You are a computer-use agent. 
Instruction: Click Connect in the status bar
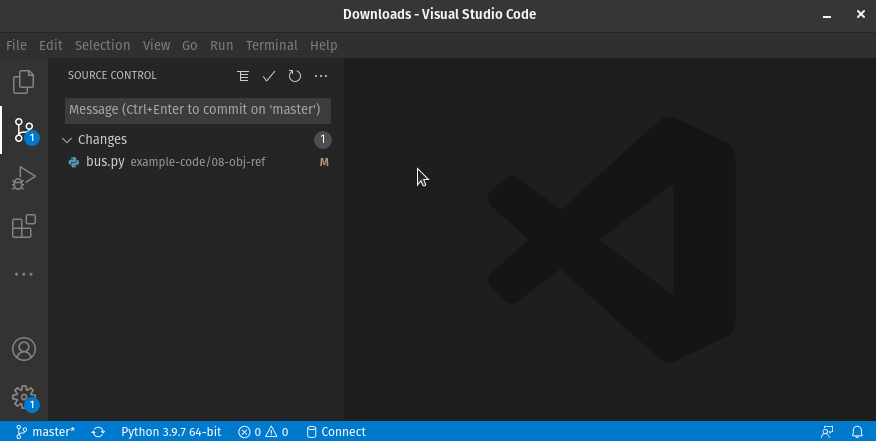[336, 432]
